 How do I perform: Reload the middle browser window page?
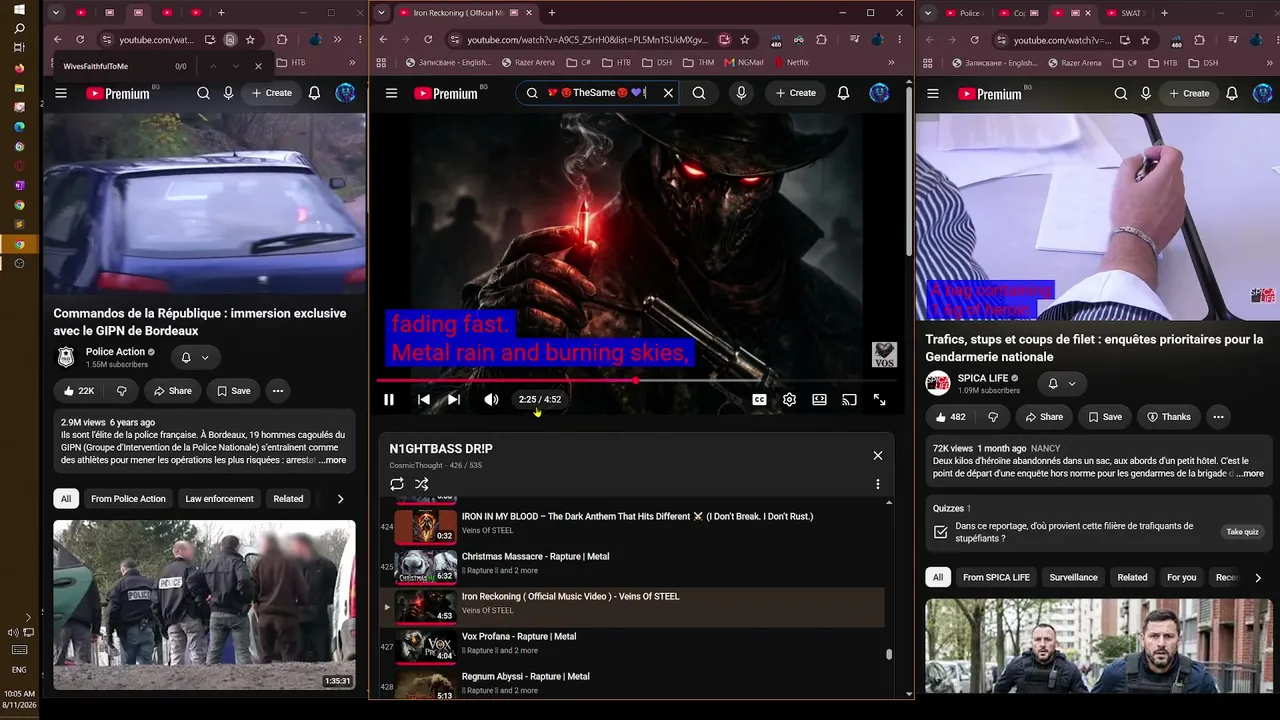tap(428, 40)
